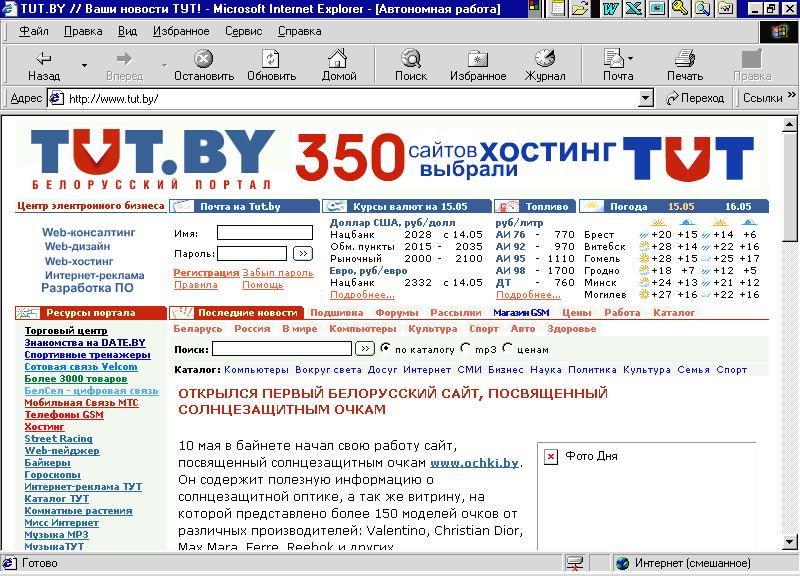Click the Переход go button
Viewport: 800px width, 576px height.
pos(695,98)
